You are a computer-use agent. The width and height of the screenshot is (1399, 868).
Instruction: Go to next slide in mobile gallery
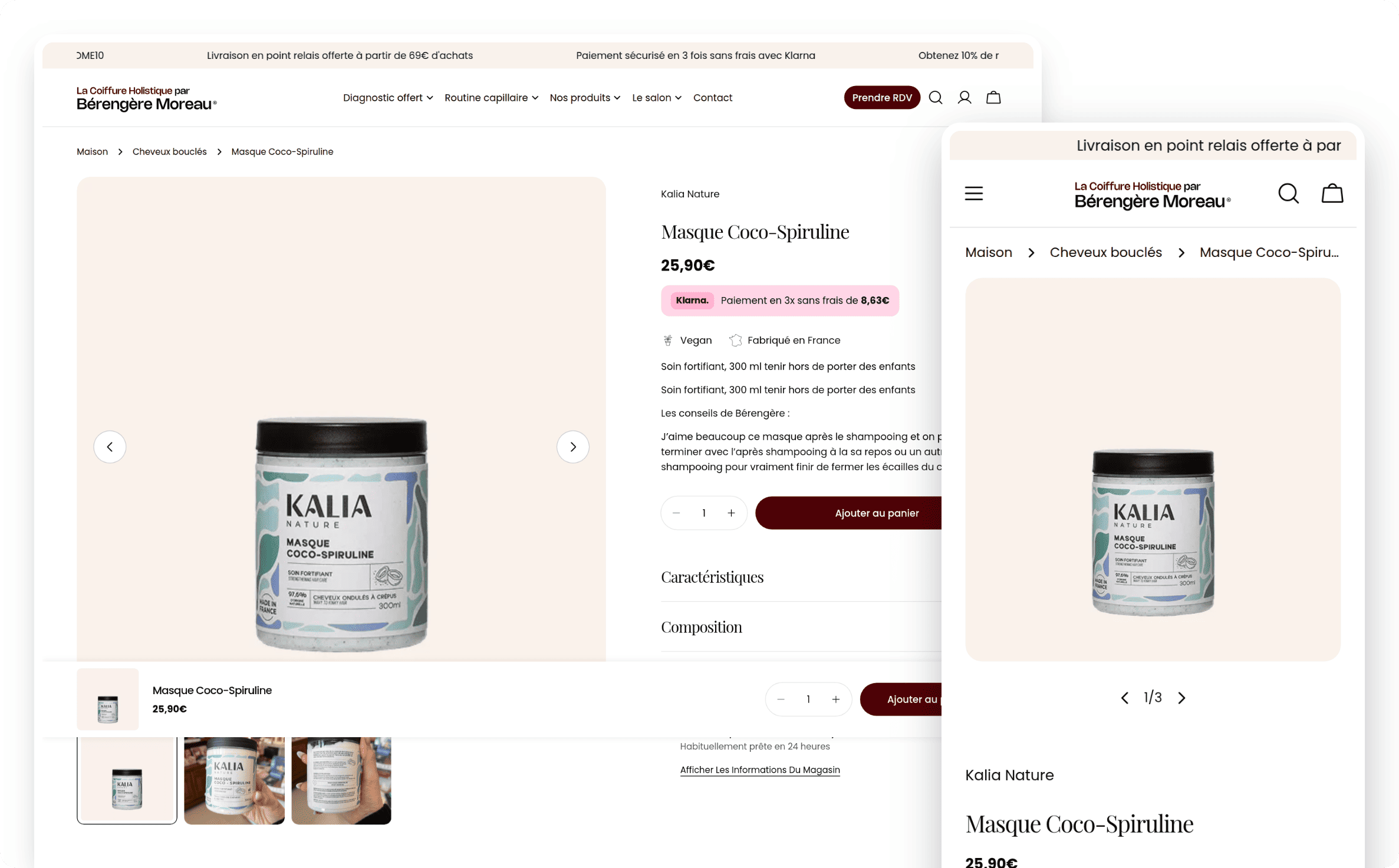(x=1181, y=698)
